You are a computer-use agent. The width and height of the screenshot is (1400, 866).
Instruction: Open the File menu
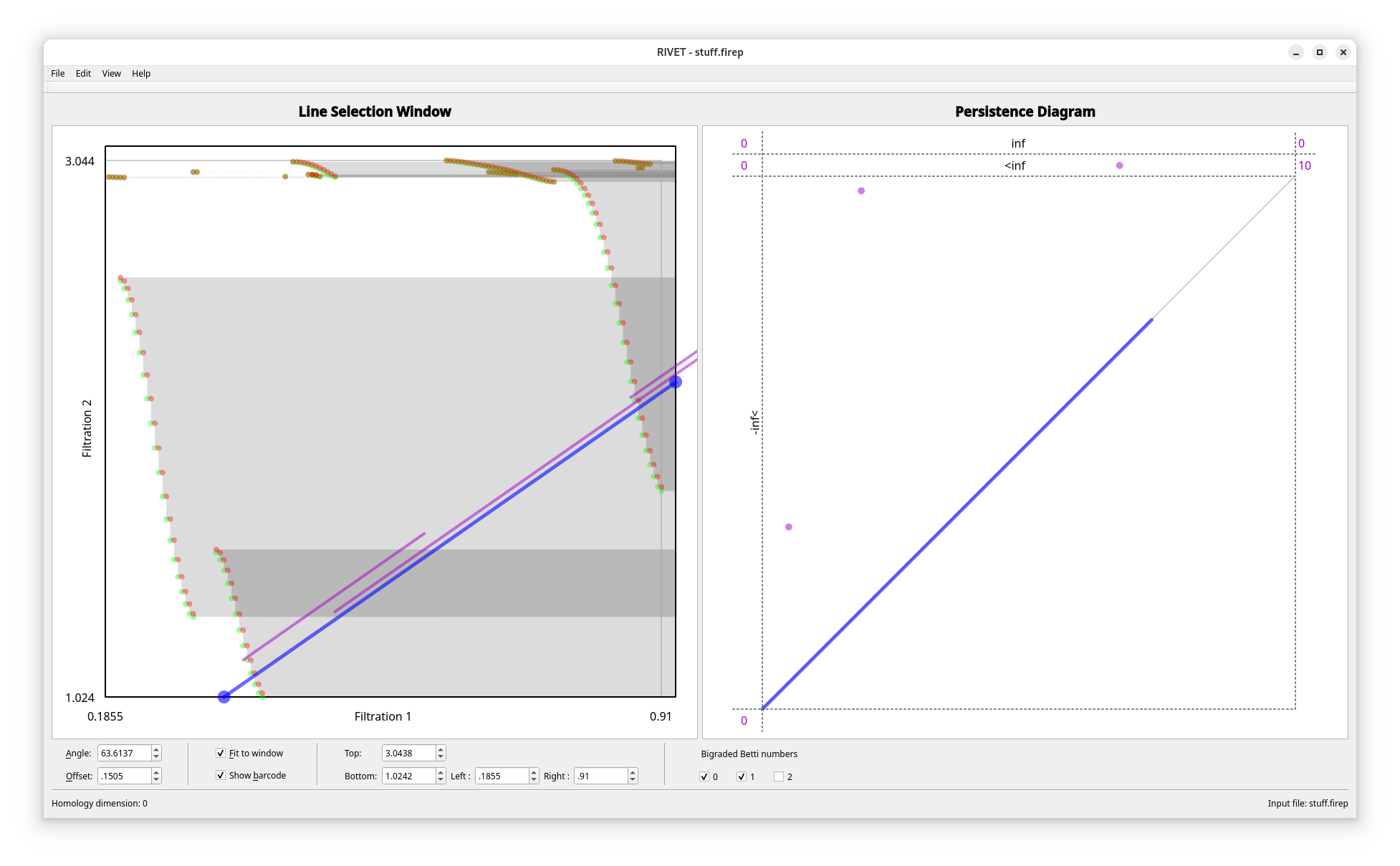(57, 73)
